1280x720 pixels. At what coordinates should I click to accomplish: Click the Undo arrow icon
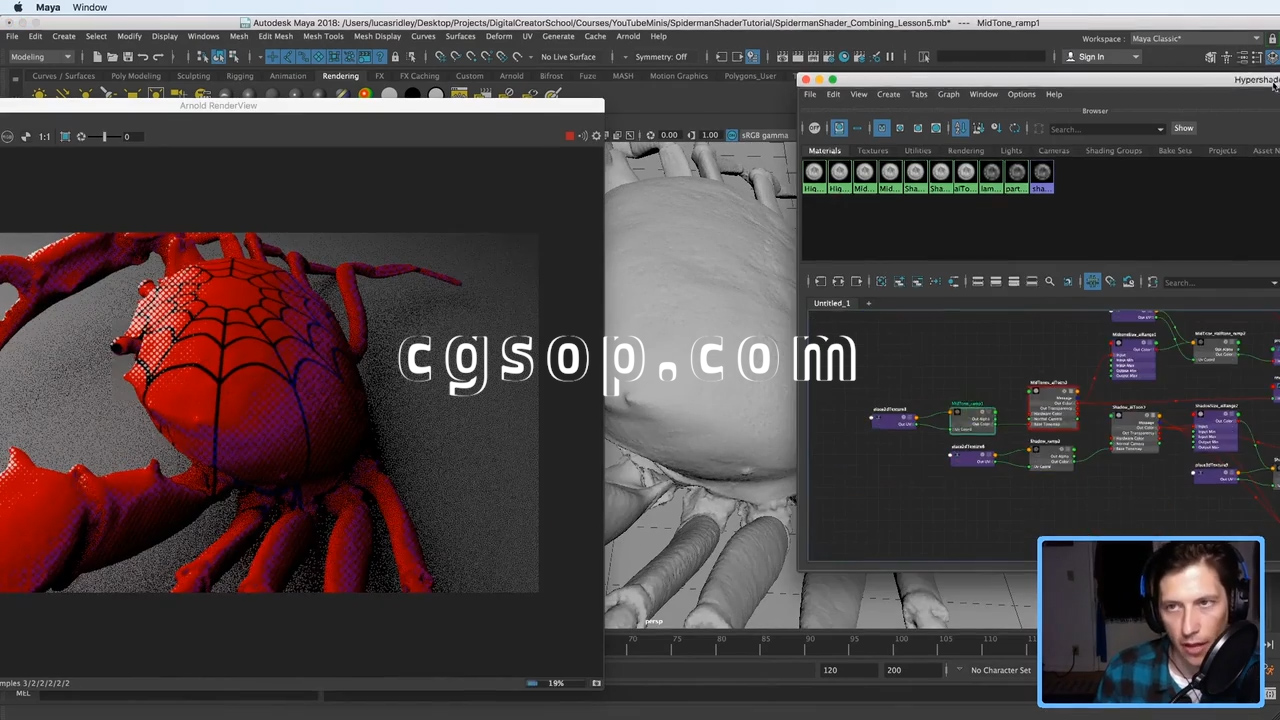[x=143, y=57]
